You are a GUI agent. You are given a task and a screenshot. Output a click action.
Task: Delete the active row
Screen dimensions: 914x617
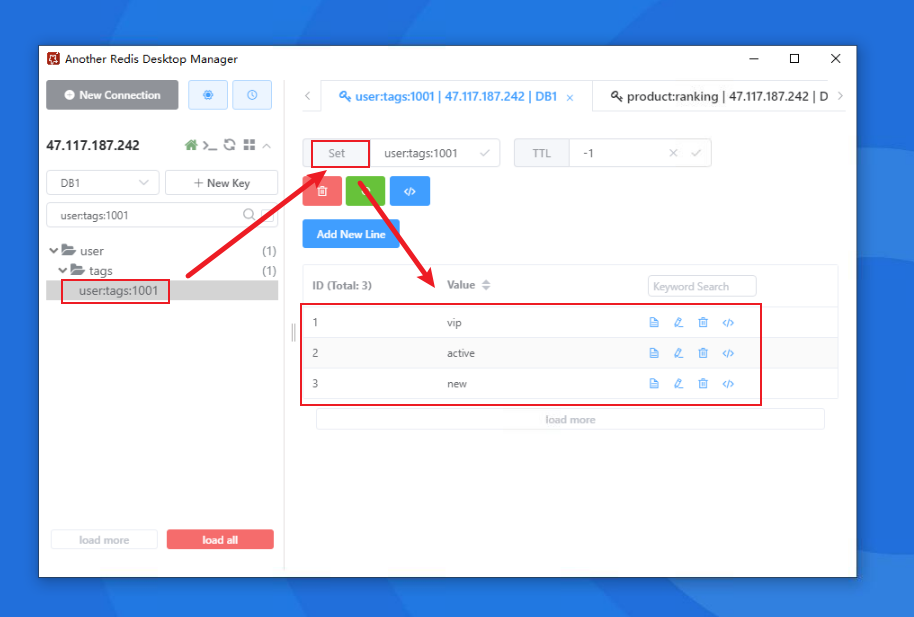click(x=703, y=353)
